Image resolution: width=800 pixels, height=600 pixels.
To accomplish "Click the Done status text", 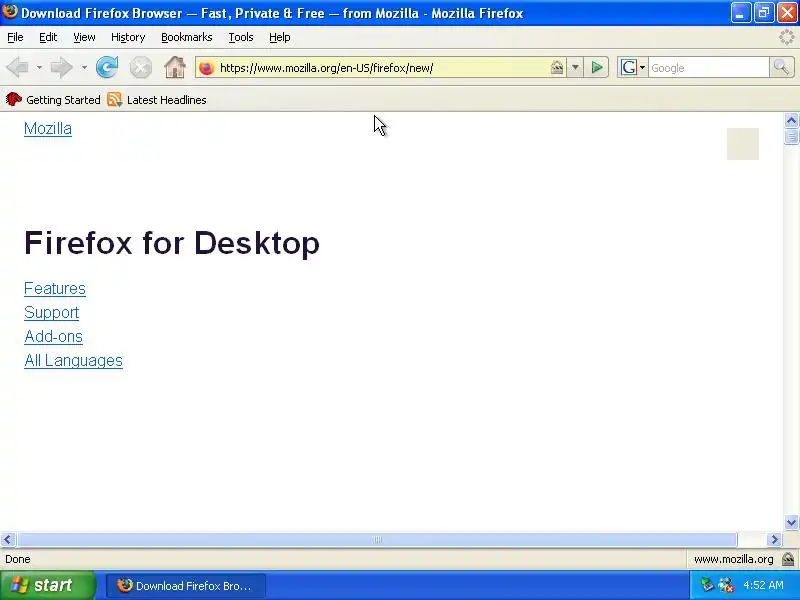I will tap(18, 559).
